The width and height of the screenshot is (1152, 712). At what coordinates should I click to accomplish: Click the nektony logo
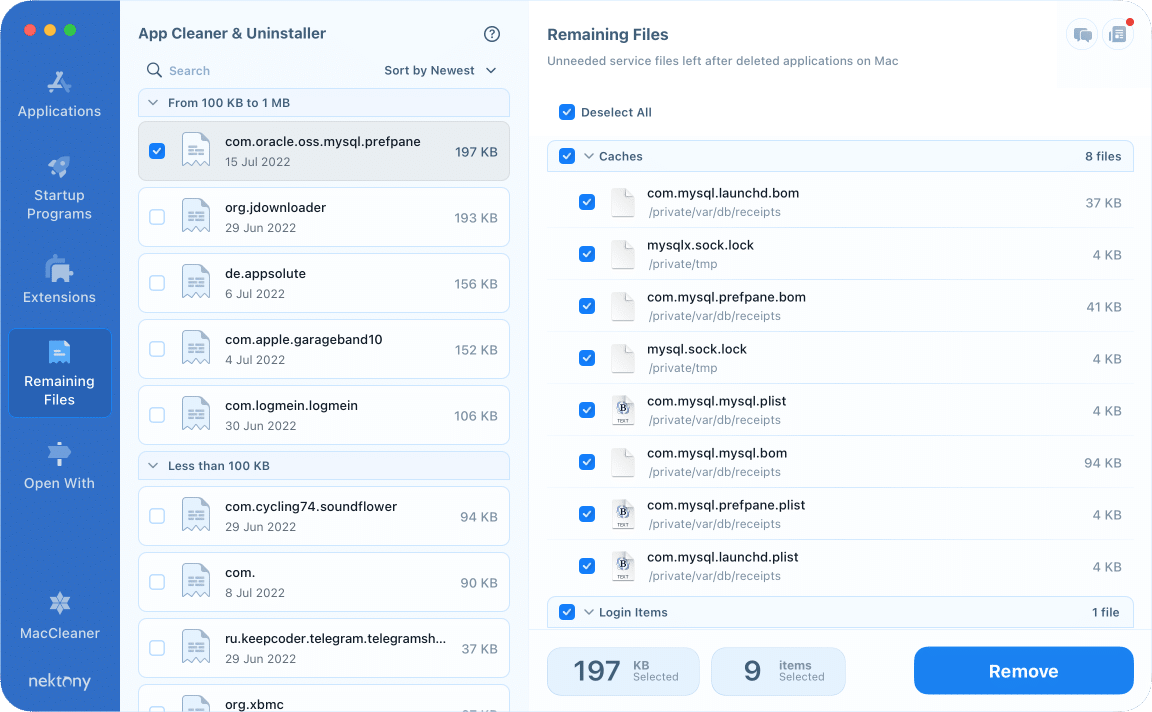[59, 681]
